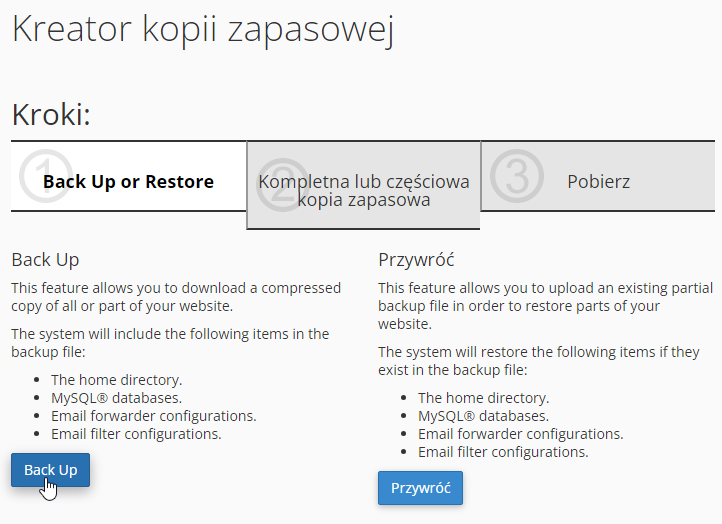Click the step 3 circled number icon

pyautogui.click(x=518, y=176)
